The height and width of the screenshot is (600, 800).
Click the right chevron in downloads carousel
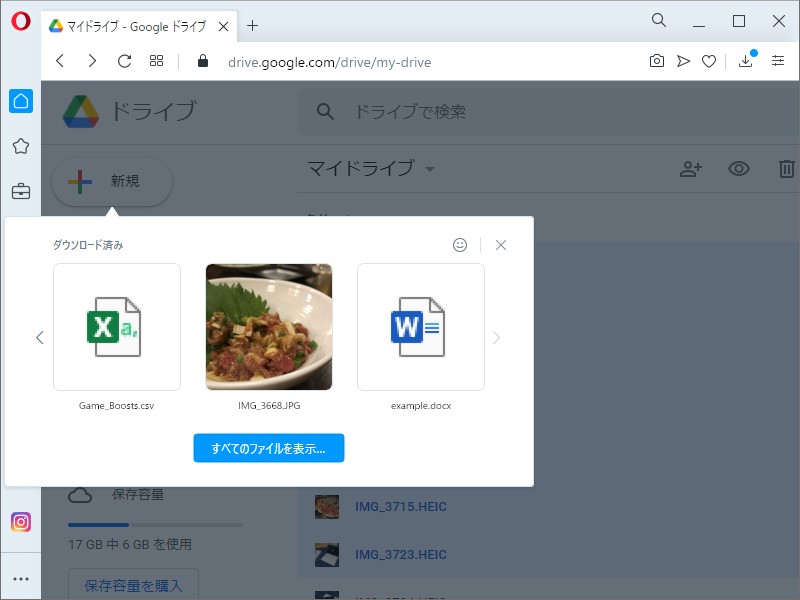click(x=498, y=338)
